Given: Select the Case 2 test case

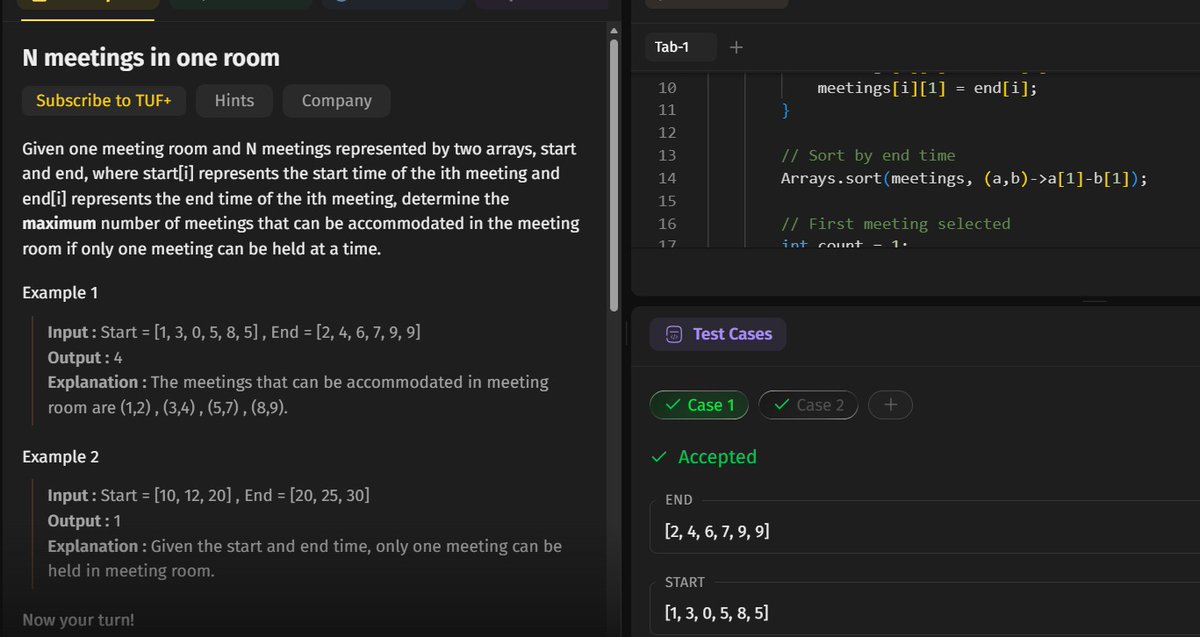Looking at the screenshot, I should tap(808, 405).
